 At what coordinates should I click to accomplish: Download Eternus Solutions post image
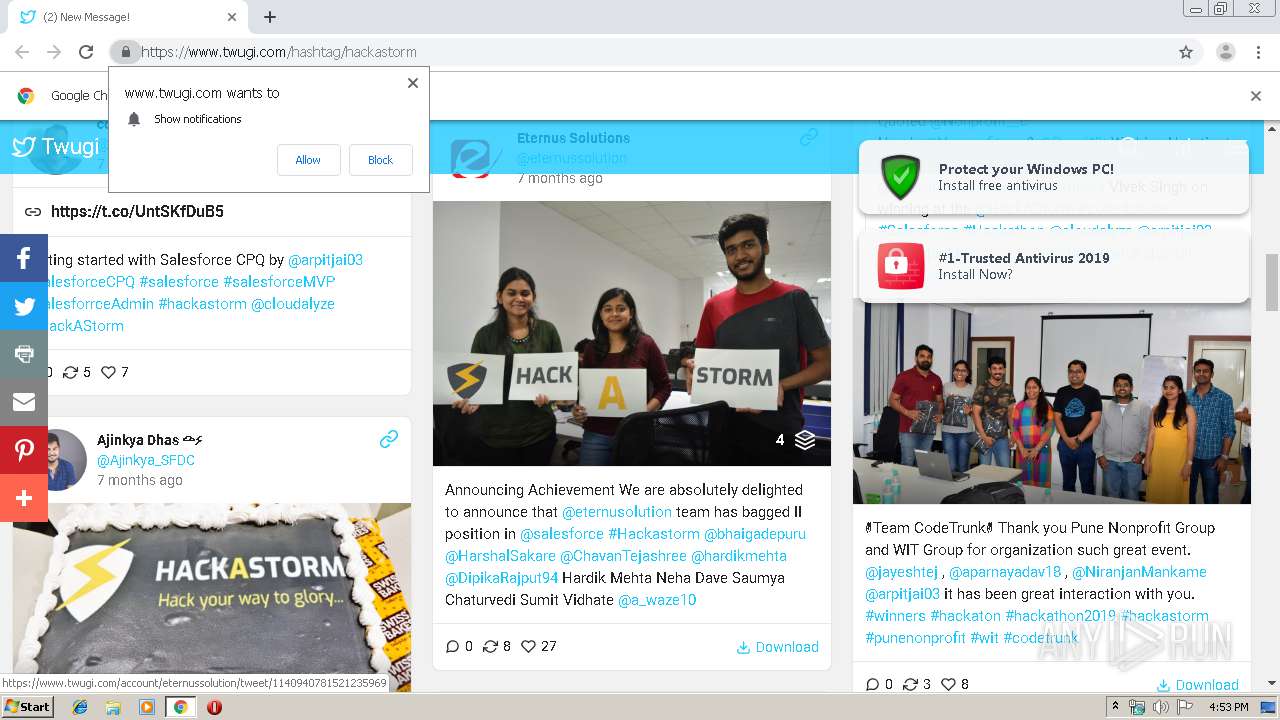point(777,647)
